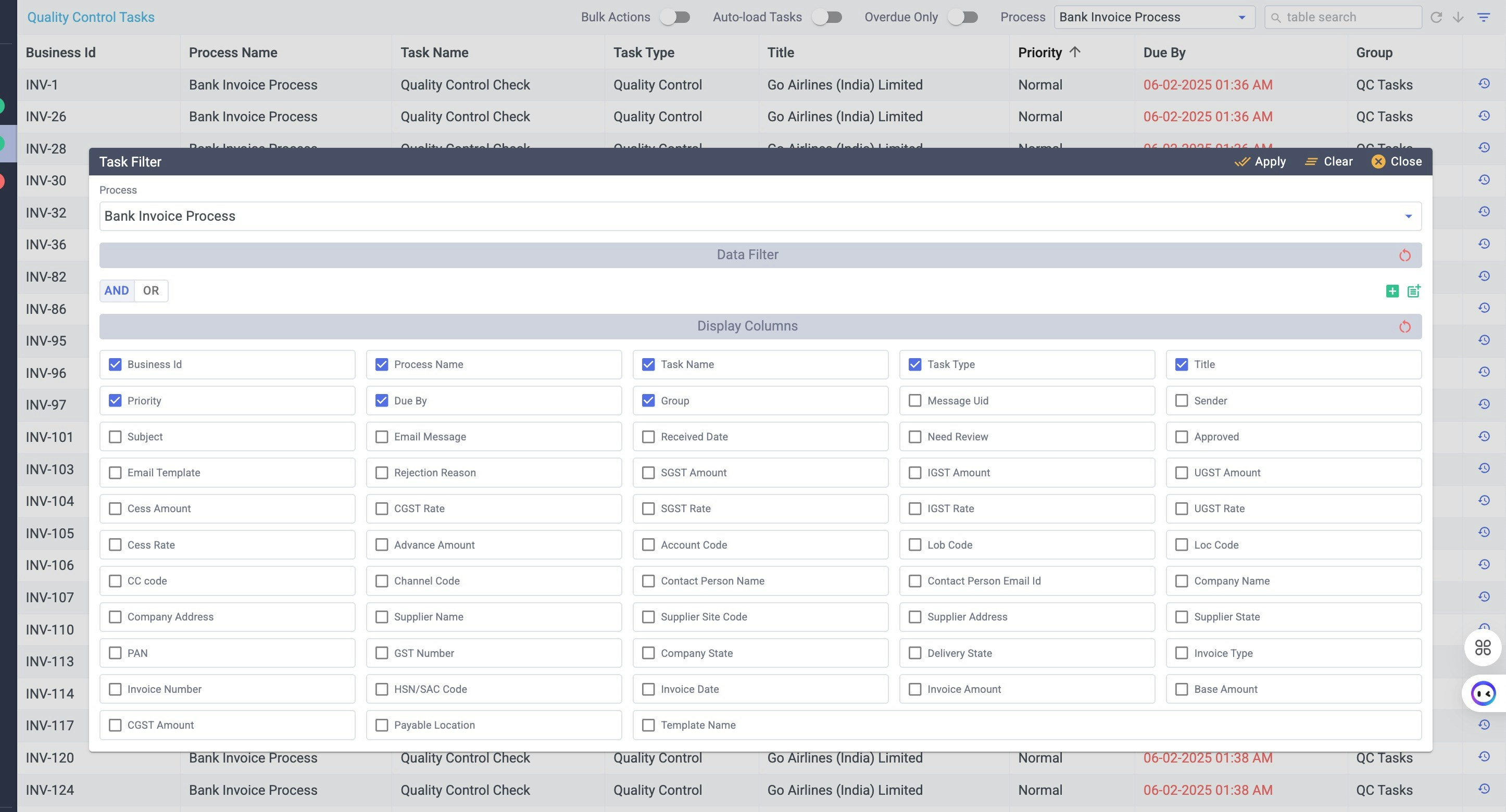Select the AND condition tab

[x=116, y=291]
